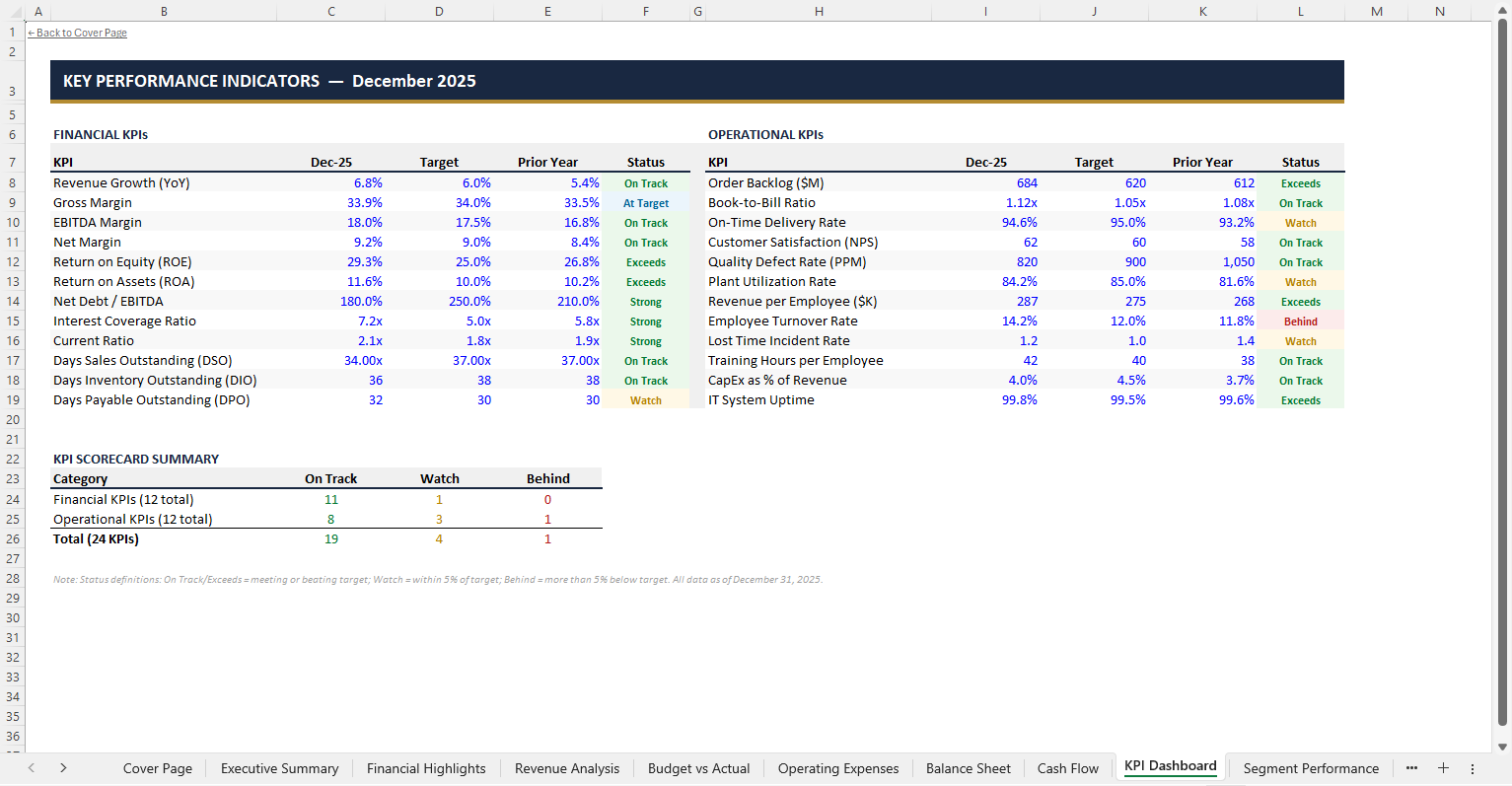
Task: Click the Employee Turnover Rate Behind status cell
Action: coord(1300,321)
